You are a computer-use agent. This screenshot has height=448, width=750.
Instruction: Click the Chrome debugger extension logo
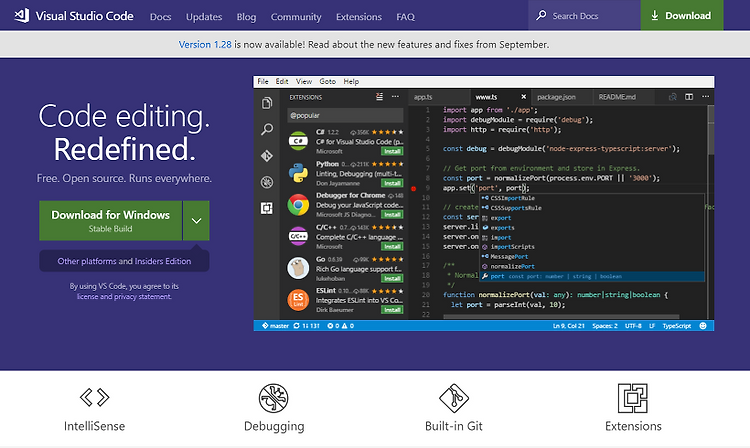298,205
